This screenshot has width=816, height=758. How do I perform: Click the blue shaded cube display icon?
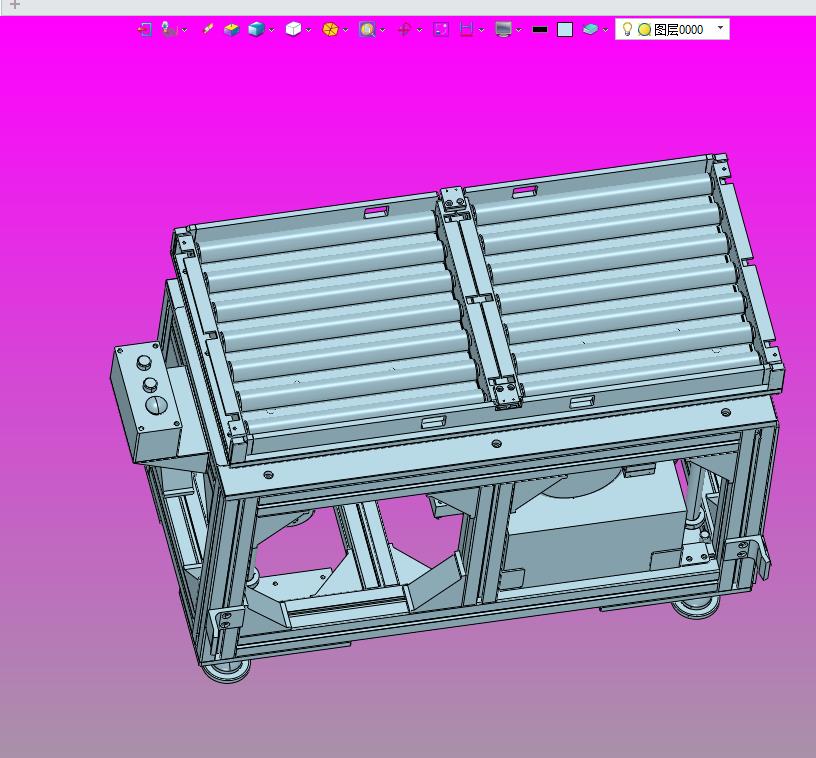(256, 30)
